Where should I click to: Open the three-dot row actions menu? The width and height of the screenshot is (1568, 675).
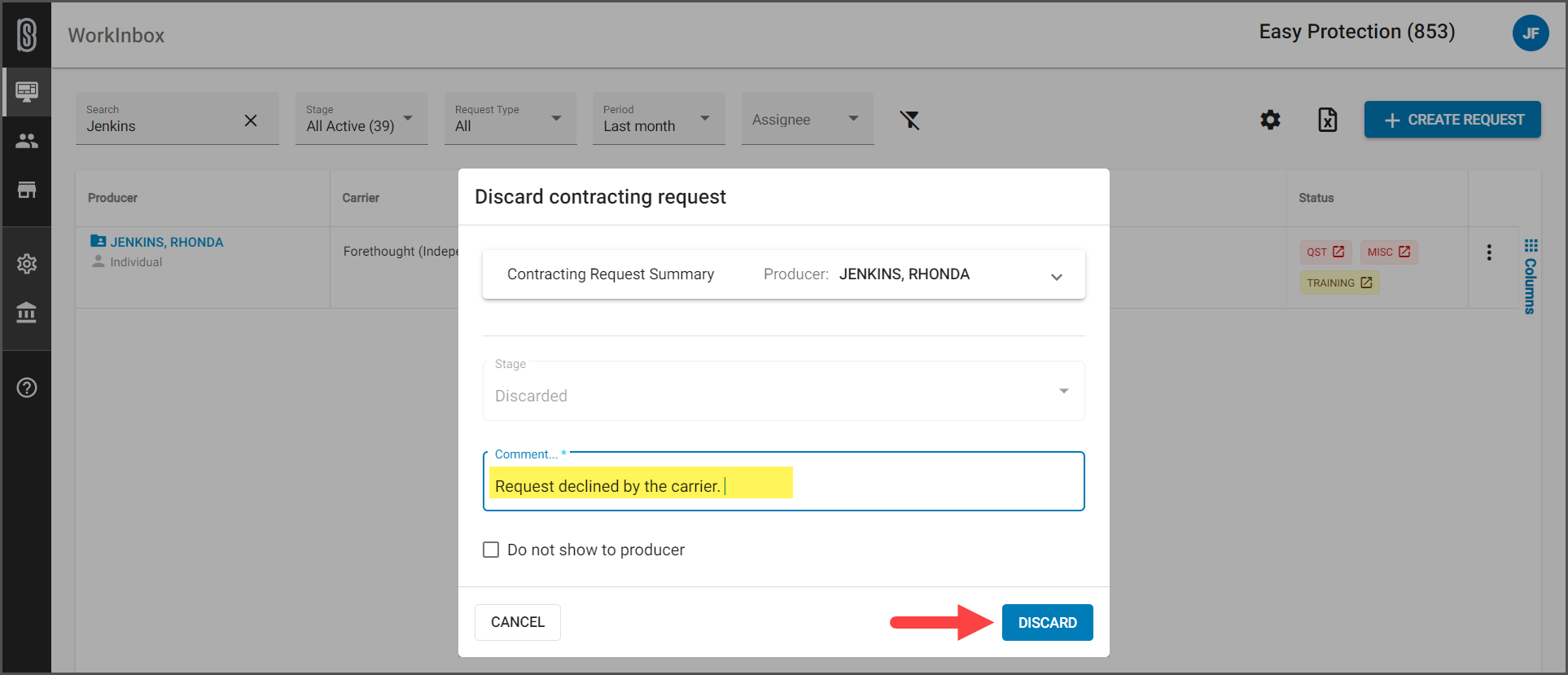tap(1489, 252)
